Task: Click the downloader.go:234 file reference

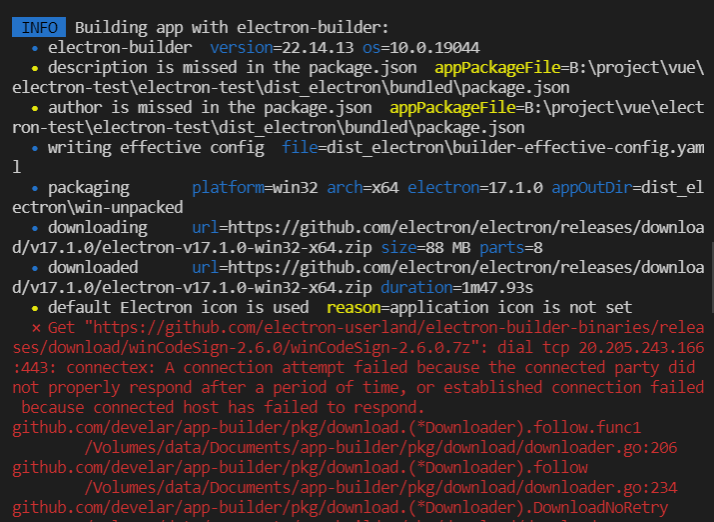Action: tap(381, 488)
